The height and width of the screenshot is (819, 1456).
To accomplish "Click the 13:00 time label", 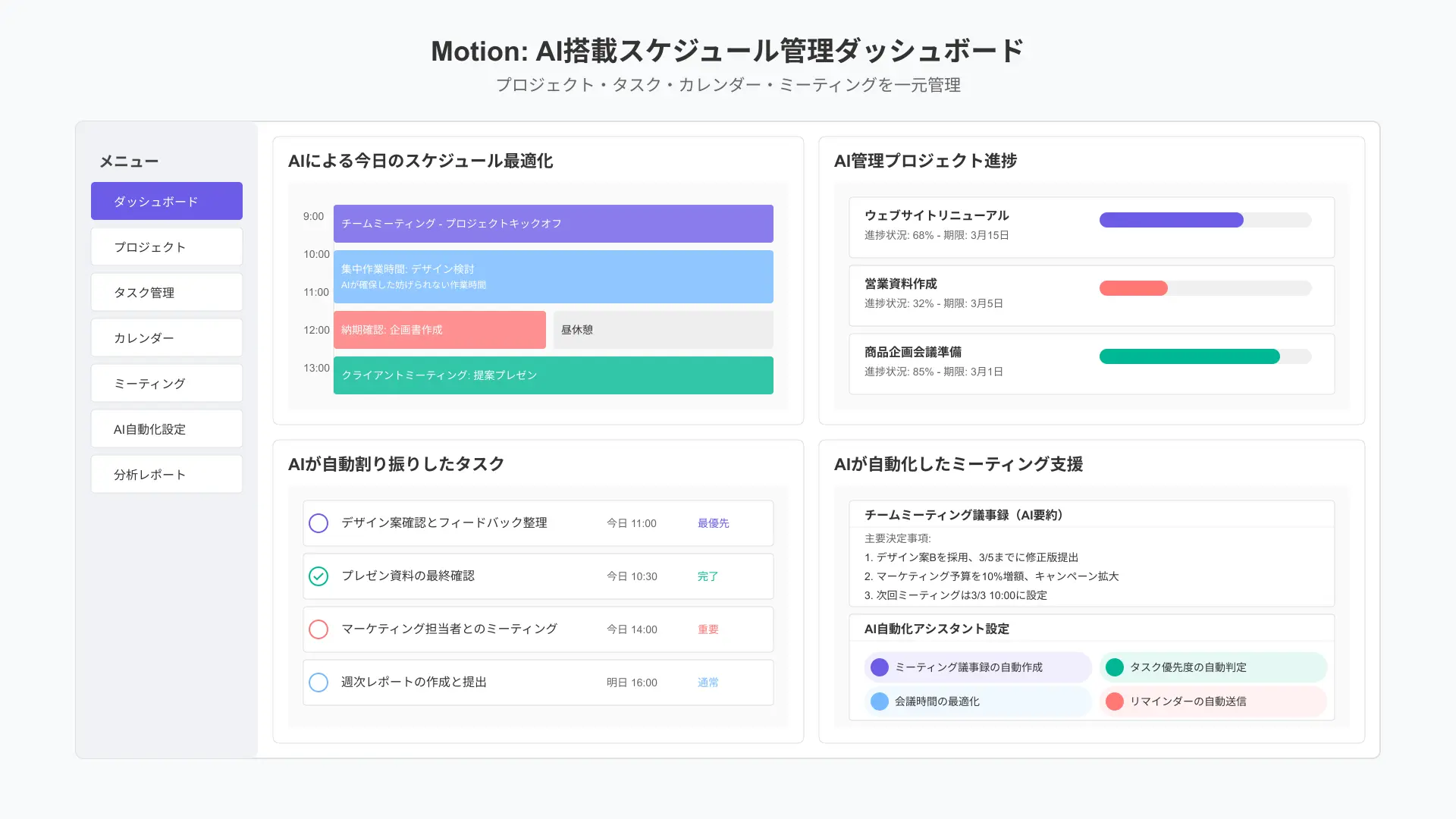I will [x=316, y=368].
